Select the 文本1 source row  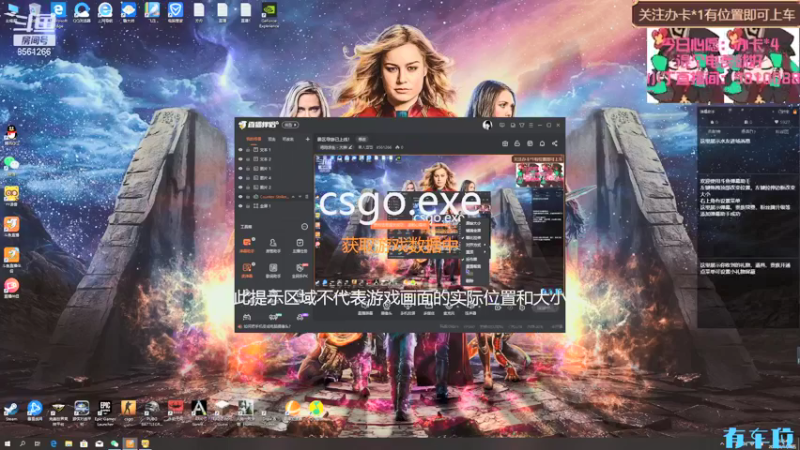273,150
